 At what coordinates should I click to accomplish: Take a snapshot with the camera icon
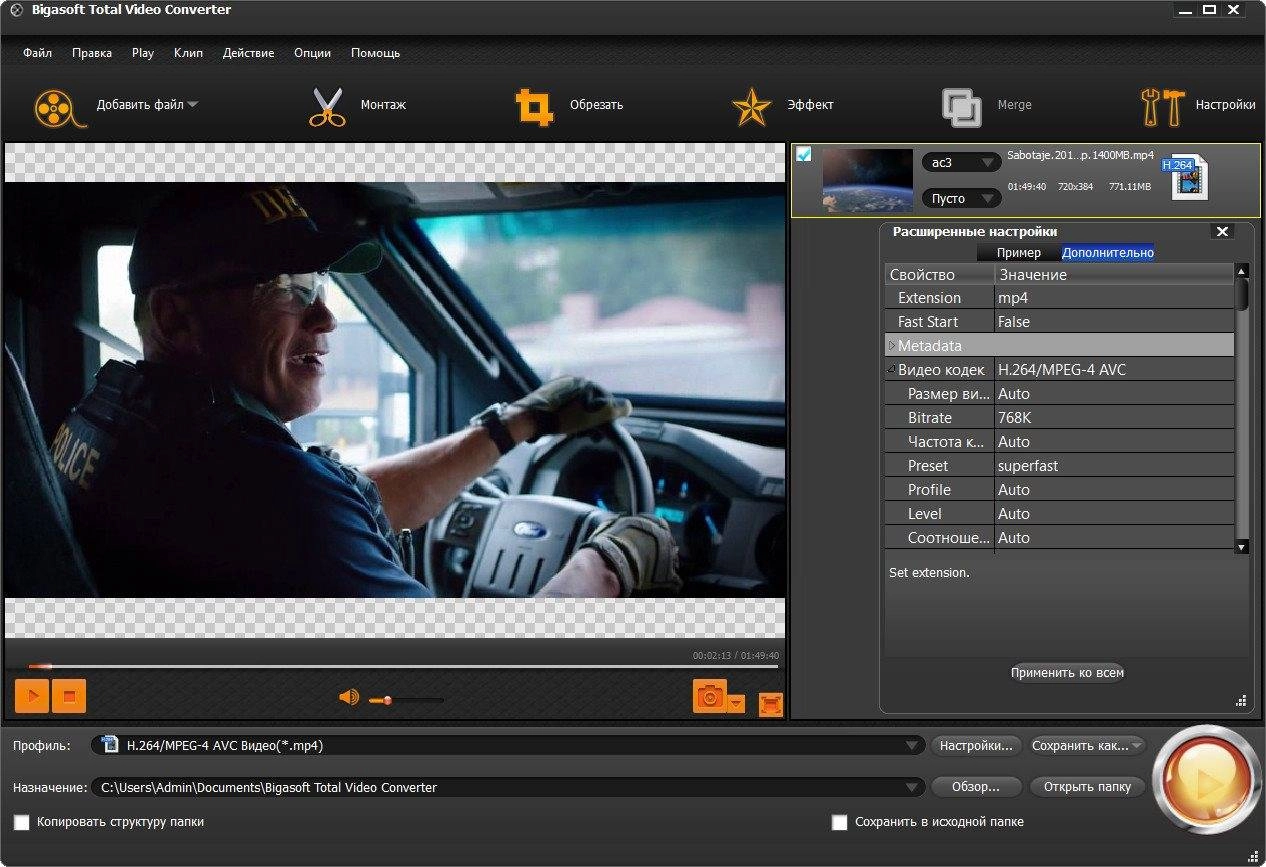tap(710, 696)
